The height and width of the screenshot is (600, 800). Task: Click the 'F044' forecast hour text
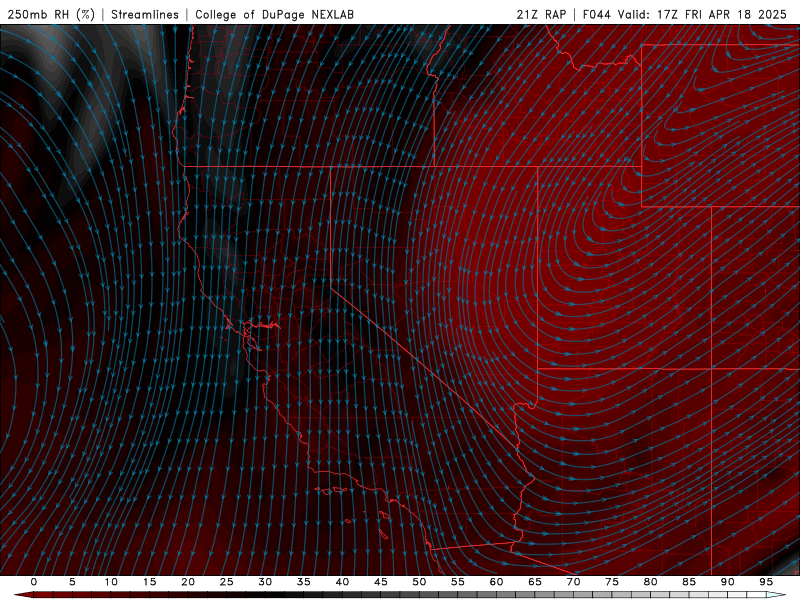click(596, 15)
